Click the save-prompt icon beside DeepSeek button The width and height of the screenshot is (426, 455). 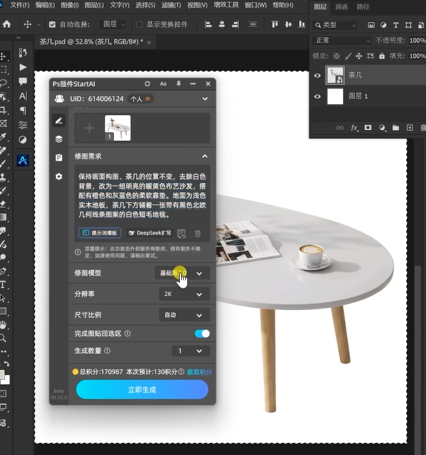pos(182,233)
